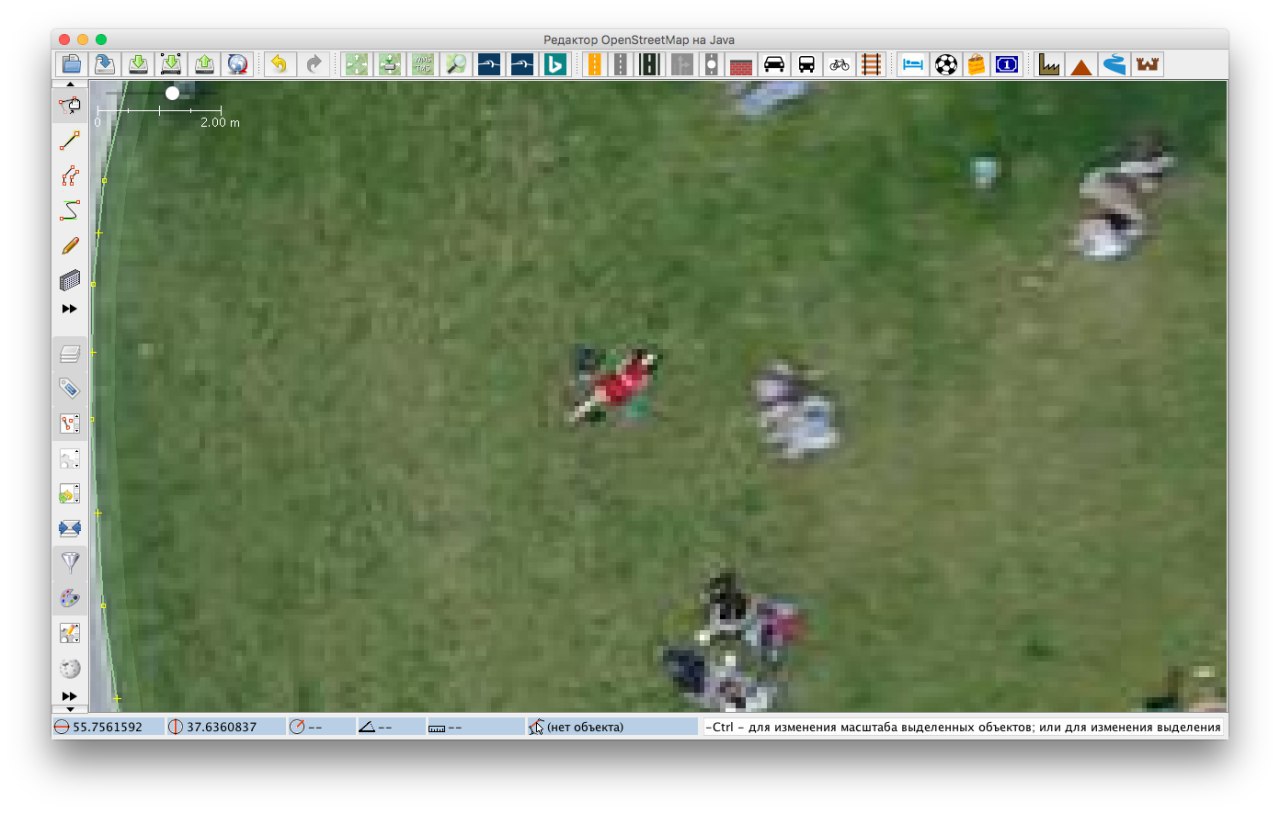
Task: Open the WMS/TMS imagery icon
Action: [x=423, y=64]
